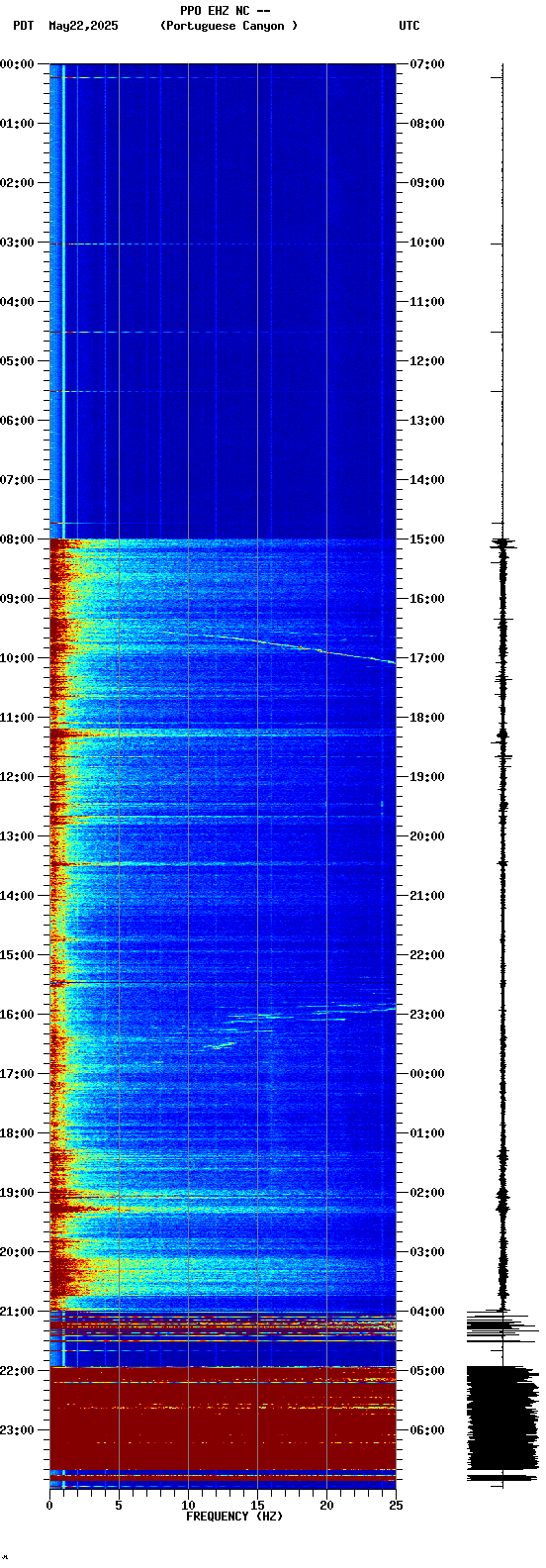Click the PDT axis '20:00' label
Viewport: 546px width, 1568px height.
pyautogui.click(x=17, y=1252)
